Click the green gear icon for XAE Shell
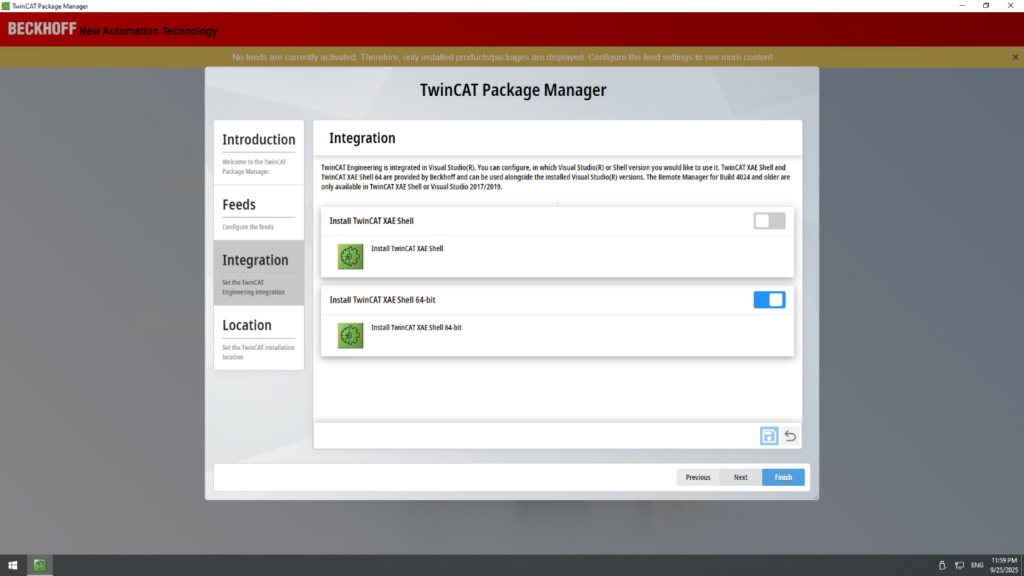Screen dimensions: 1024x576 coord(350,257)
